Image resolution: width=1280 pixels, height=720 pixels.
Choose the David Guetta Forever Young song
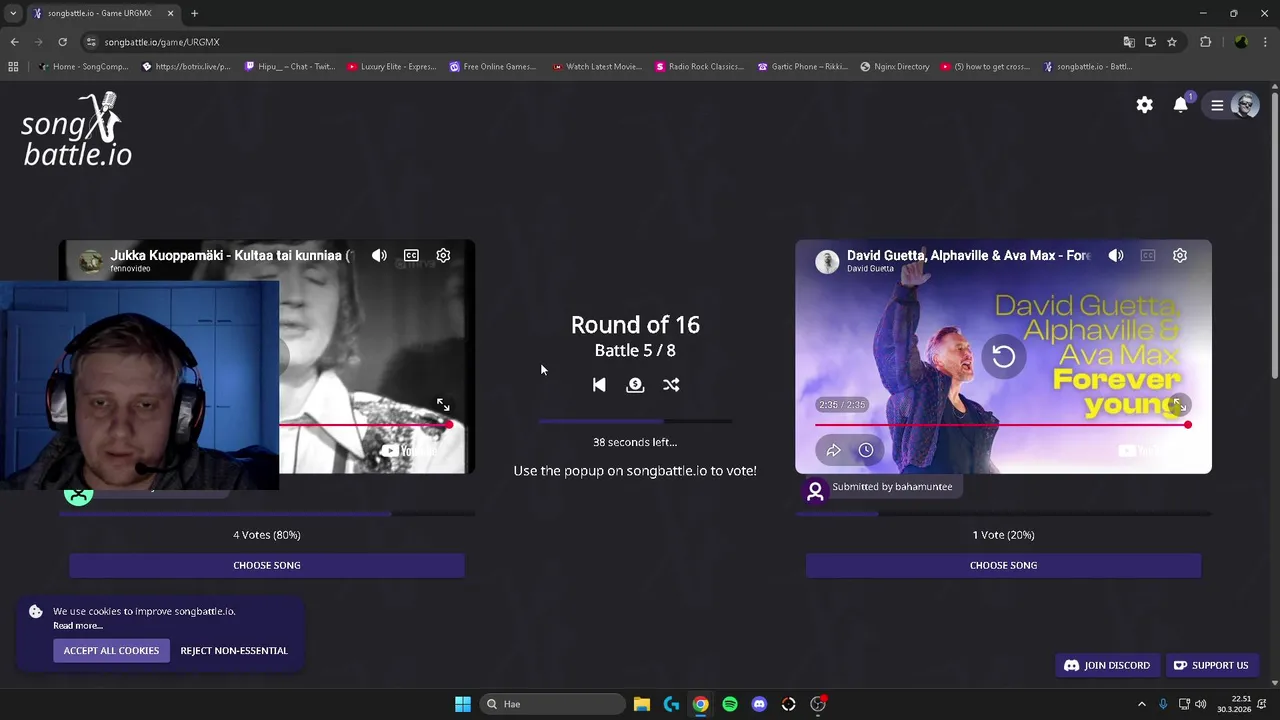pyautogui.click(x=1003, y=565)
